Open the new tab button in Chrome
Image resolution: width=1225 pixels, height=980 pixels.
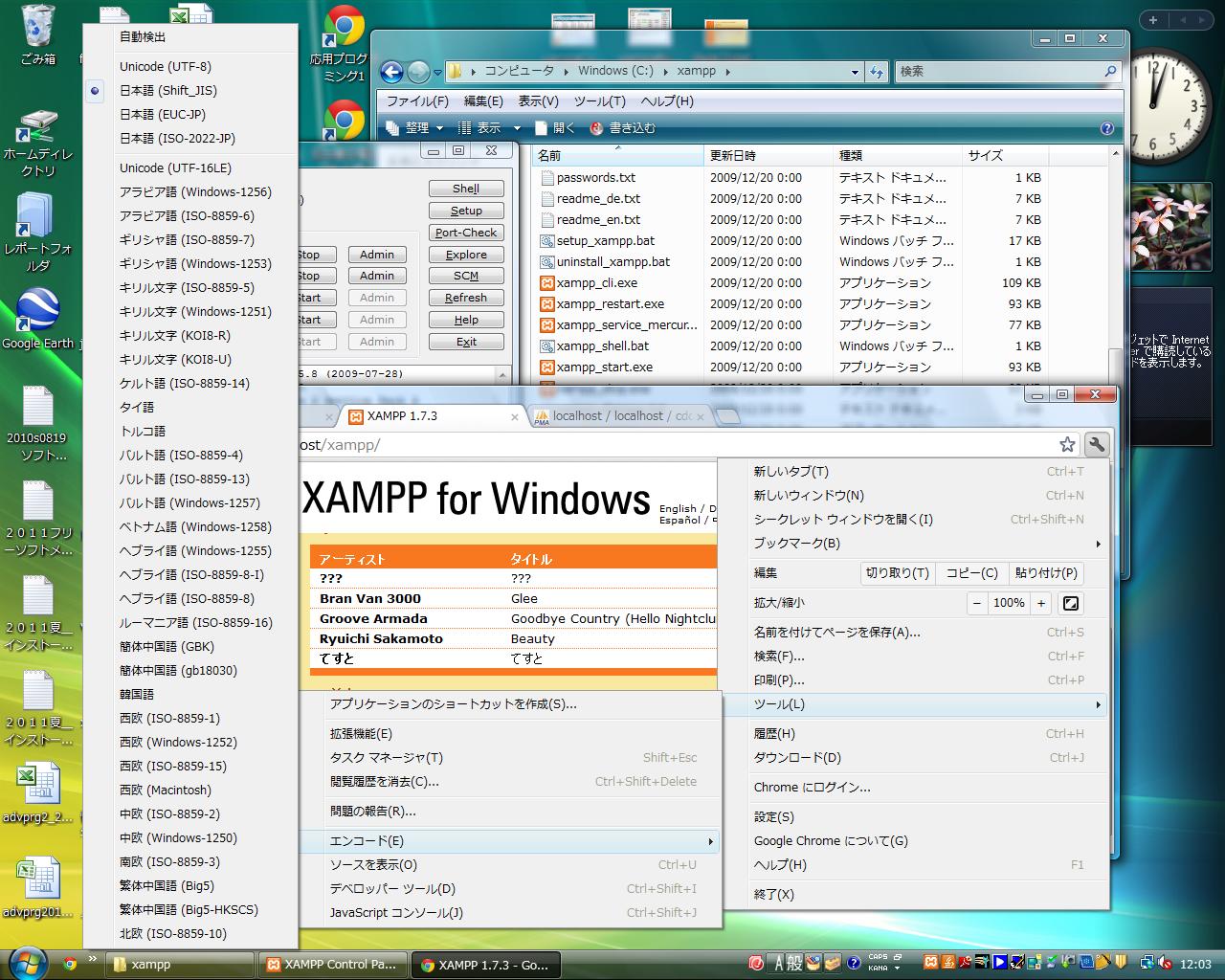pos(727,416)
